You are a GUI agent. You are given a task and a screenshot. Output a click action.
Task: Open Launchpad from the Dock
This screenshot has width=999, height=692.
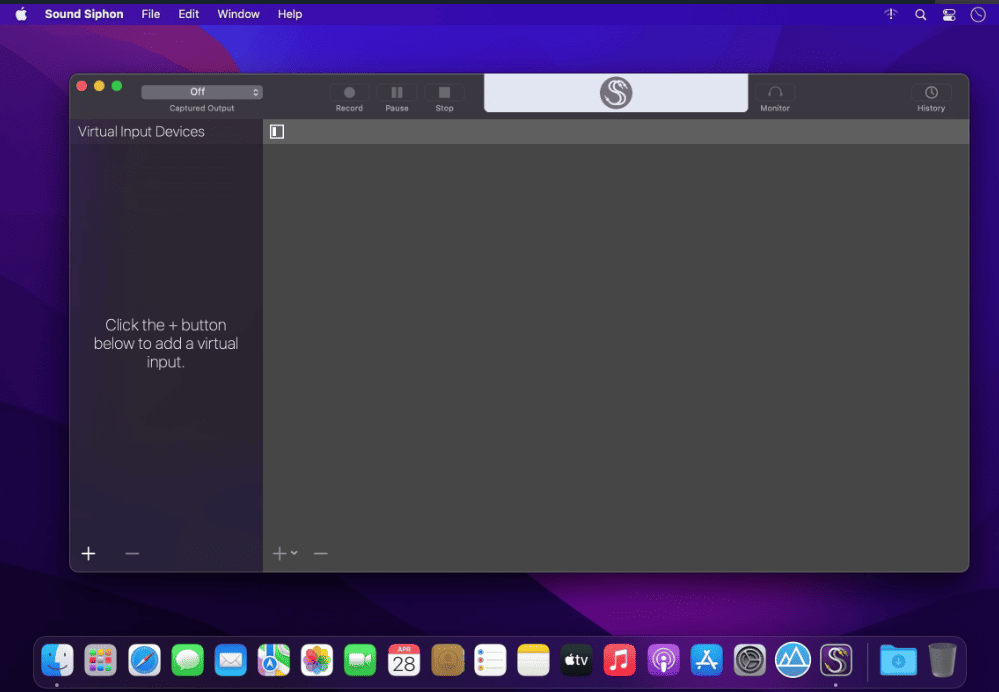point(101,660)
